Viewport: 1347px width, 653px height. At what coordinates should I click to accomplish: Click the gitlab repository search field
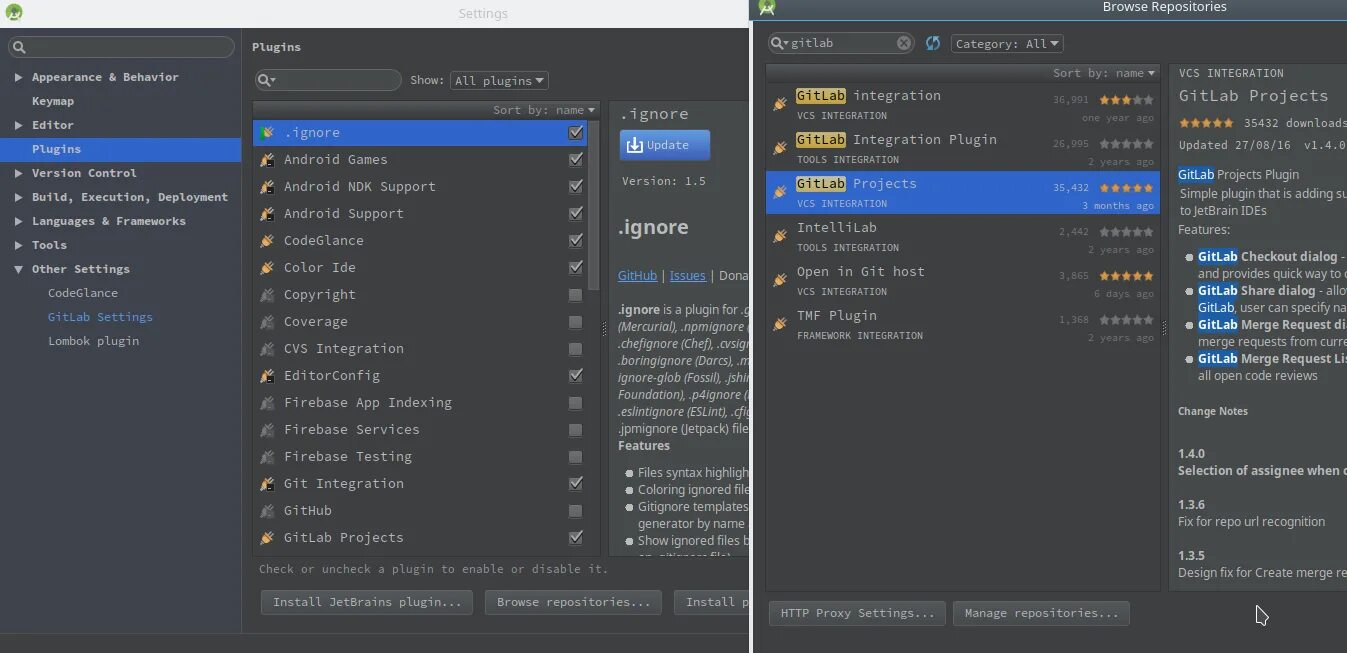click(x=841, y=43)
